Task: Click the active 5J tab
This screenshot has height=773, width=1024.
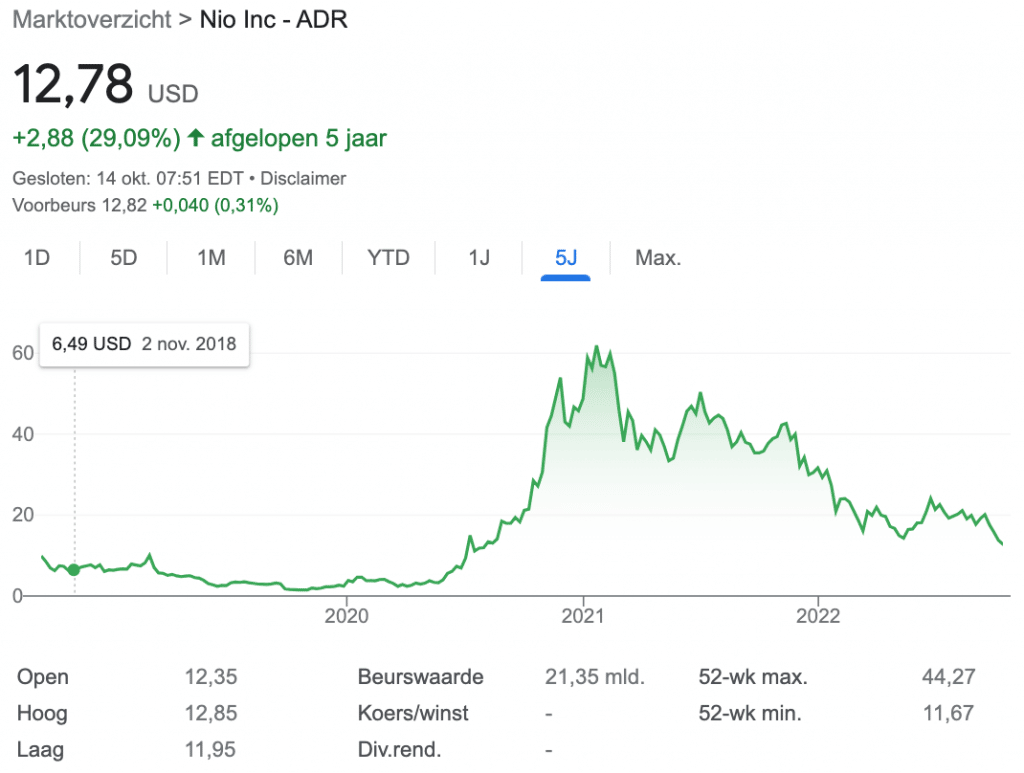Action: [x=566, y=258]
